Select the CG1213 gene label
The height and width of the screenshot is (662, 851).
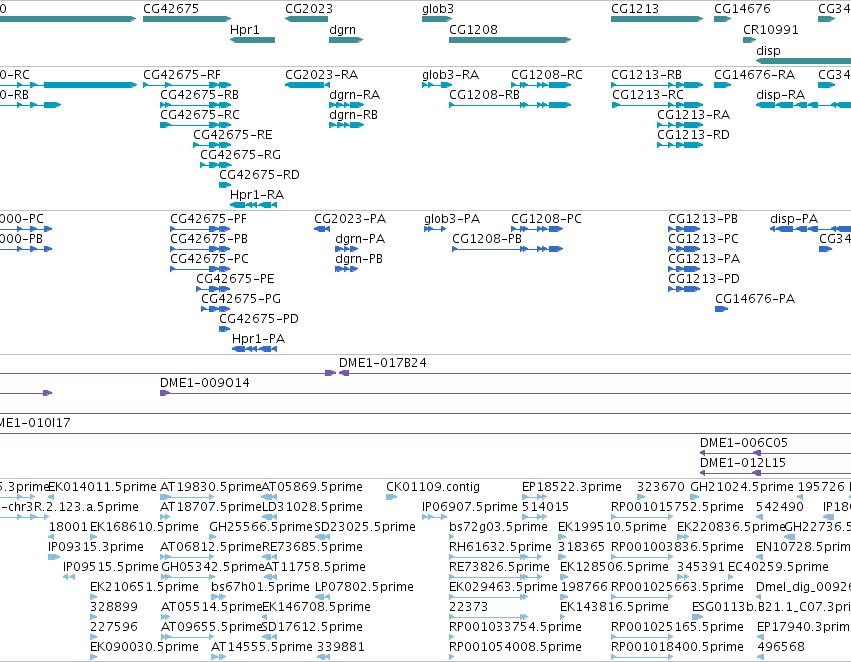pyautogui.click(x=634, y=9)
